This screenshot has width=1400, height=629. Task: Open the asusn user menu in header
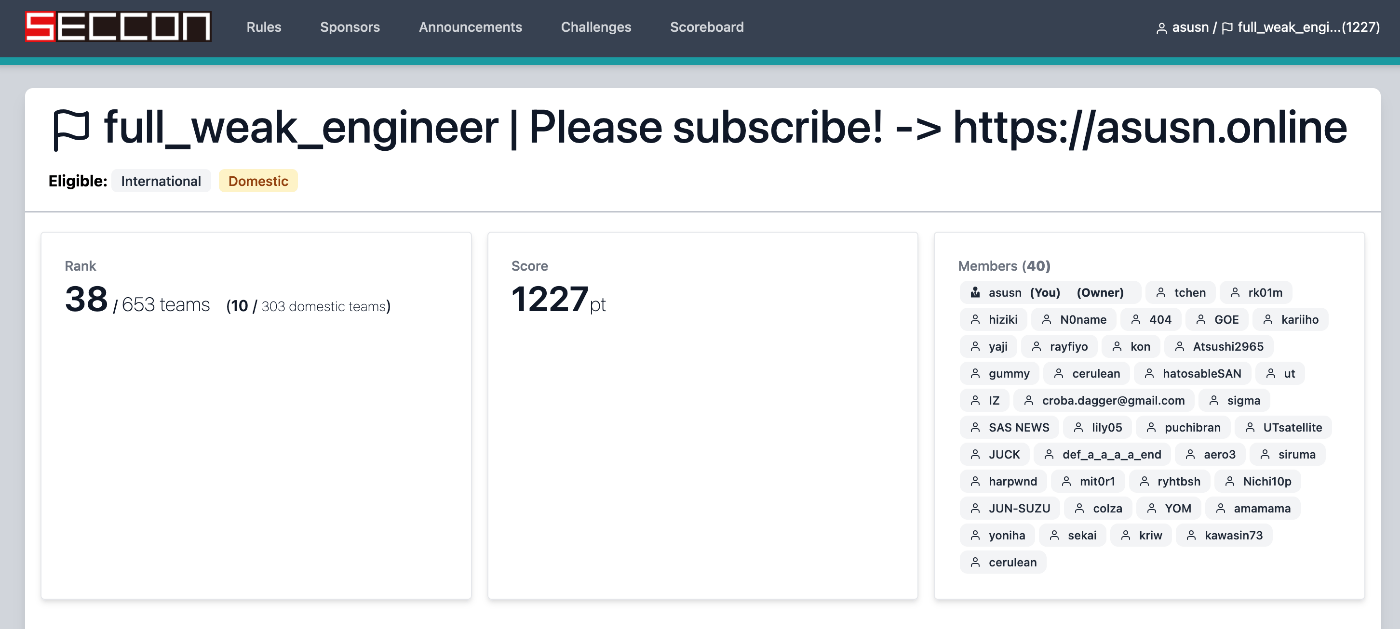pyautogui.click(x=1181, y=28)
